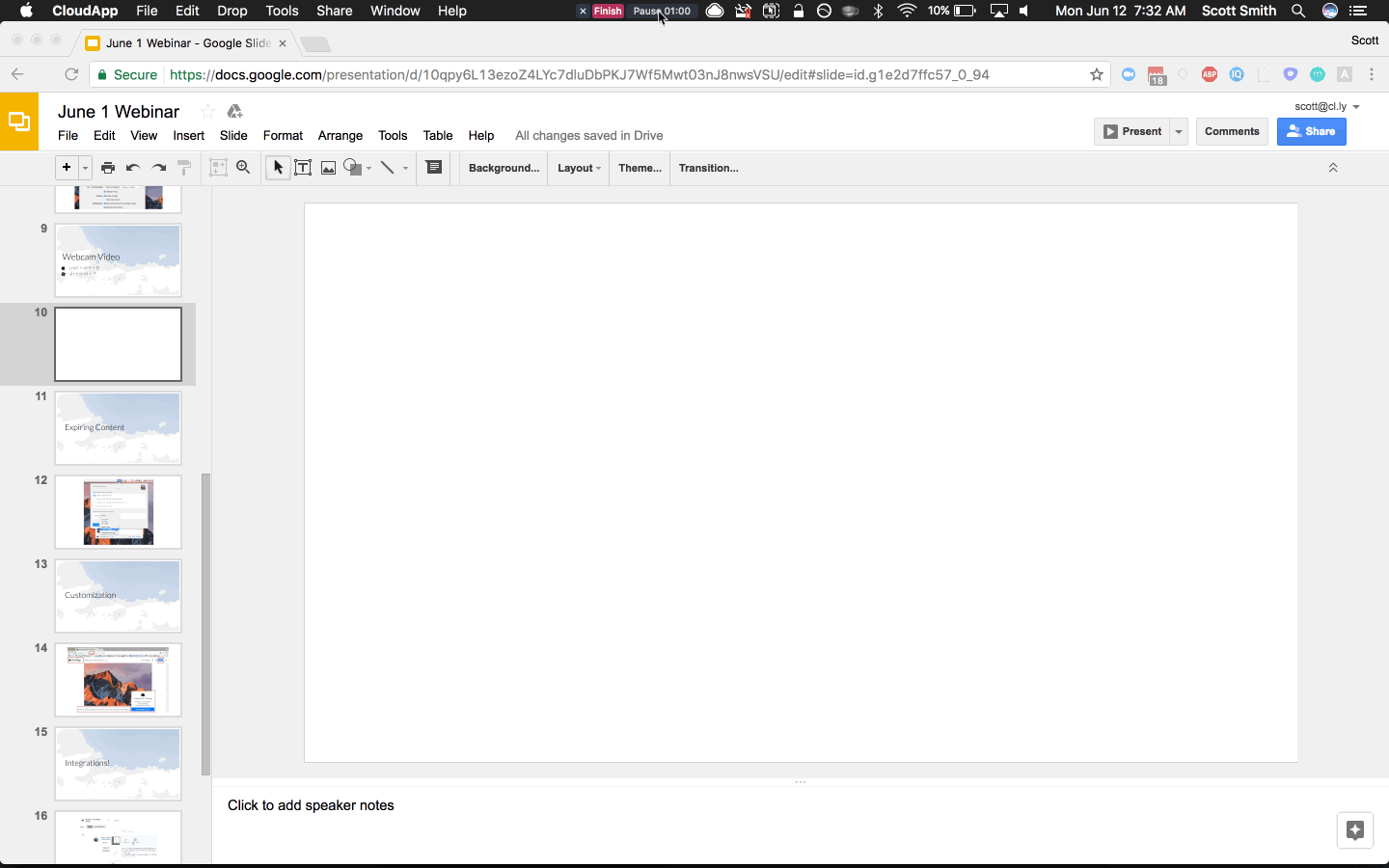The width and height of the screenshot is (1389, 868).
Task: Click the browser Reload icon
Action: (x=71, y=74)
